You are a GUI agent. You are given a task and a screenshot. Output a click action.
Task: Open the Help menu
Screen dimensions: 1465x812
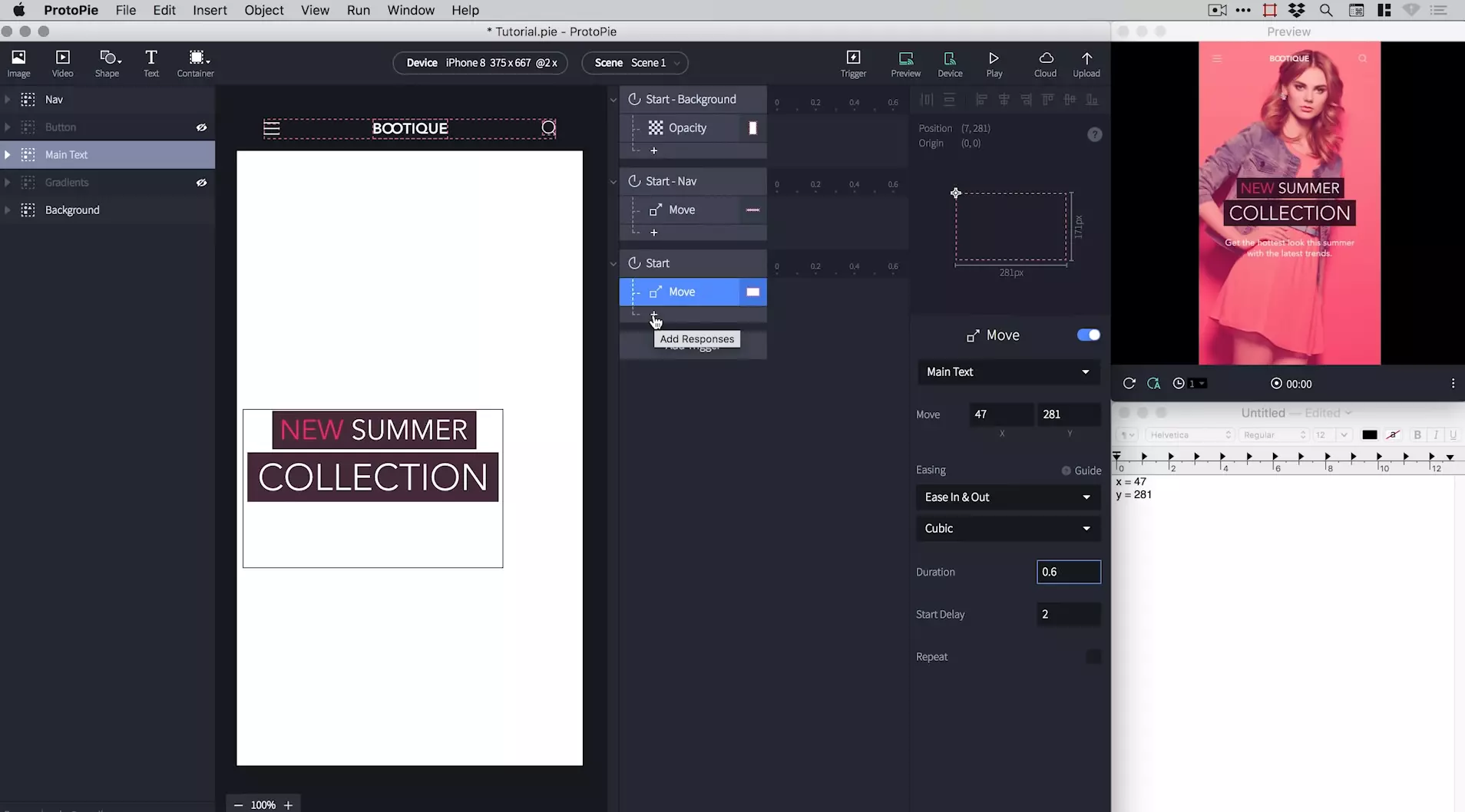[x=465, y=10]
